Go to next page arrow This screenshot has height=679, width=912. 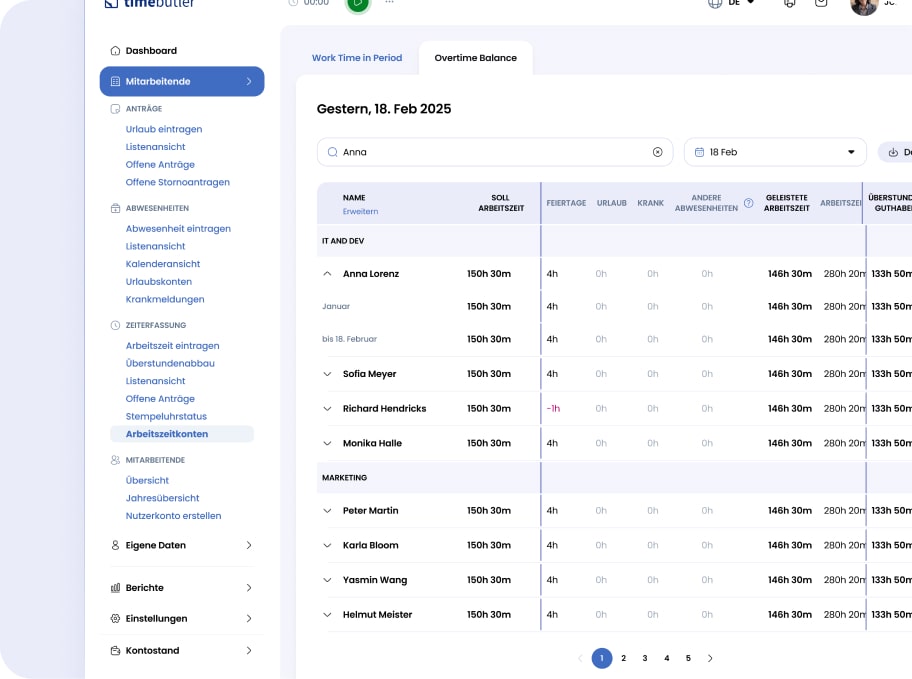coord(710,658)
